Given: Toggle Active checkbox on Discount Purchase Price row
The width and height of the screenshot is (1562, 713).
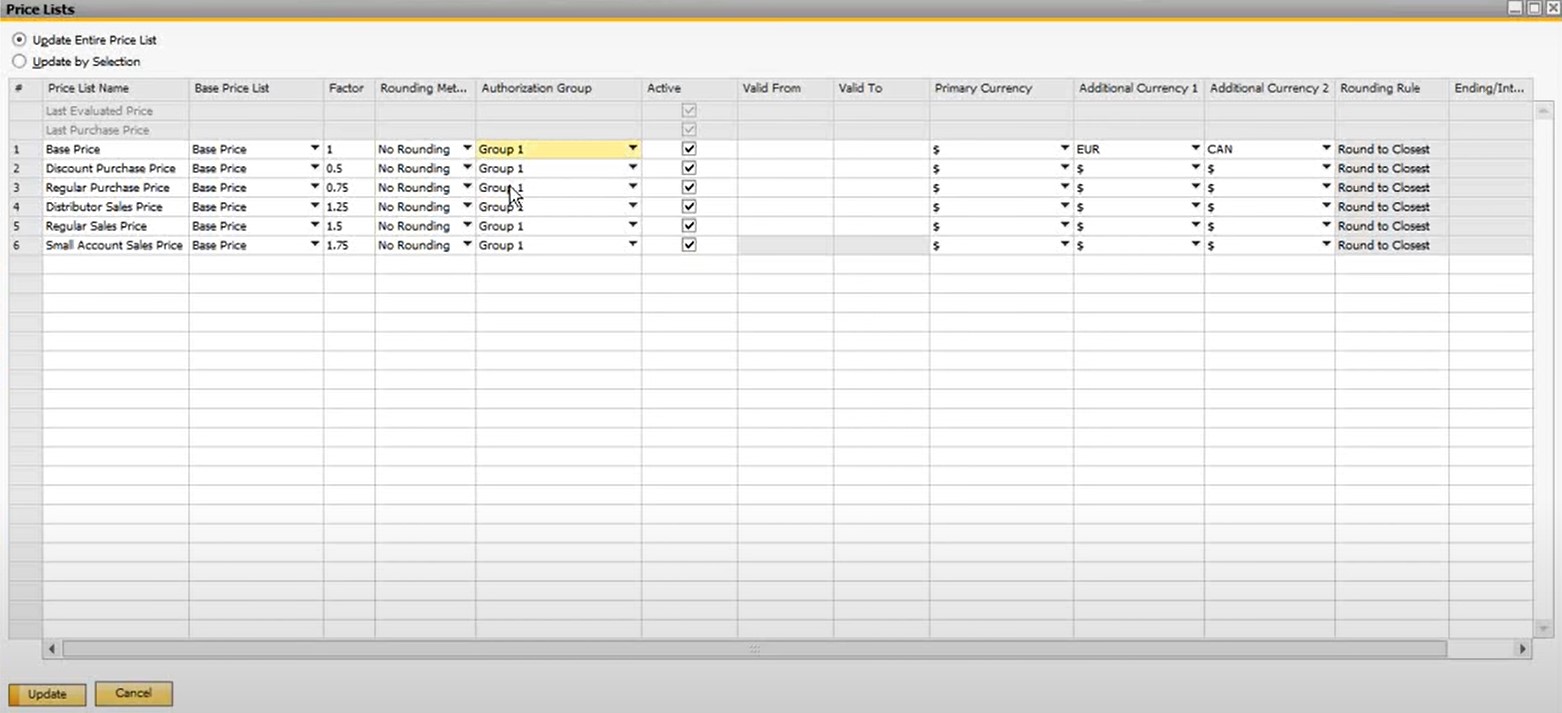Looking at the screenshot, I should [688, 167].
